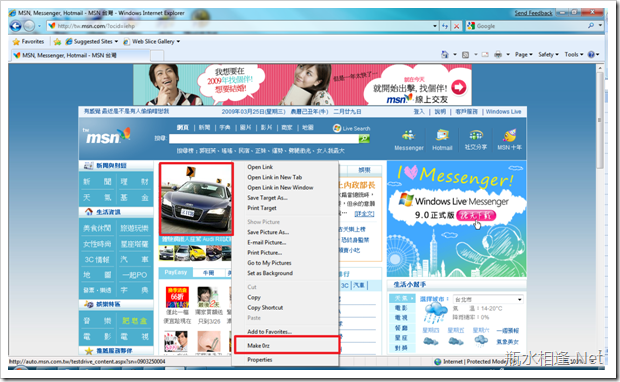Click Make Orz context menu entry
This screenshot has width=620, height=382.
[258, 346]
